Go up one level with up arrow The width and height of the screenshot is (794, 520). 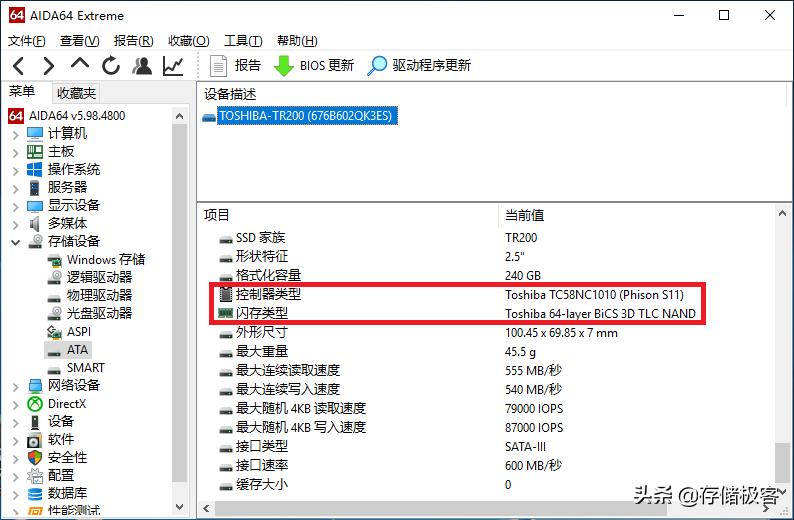80,64
